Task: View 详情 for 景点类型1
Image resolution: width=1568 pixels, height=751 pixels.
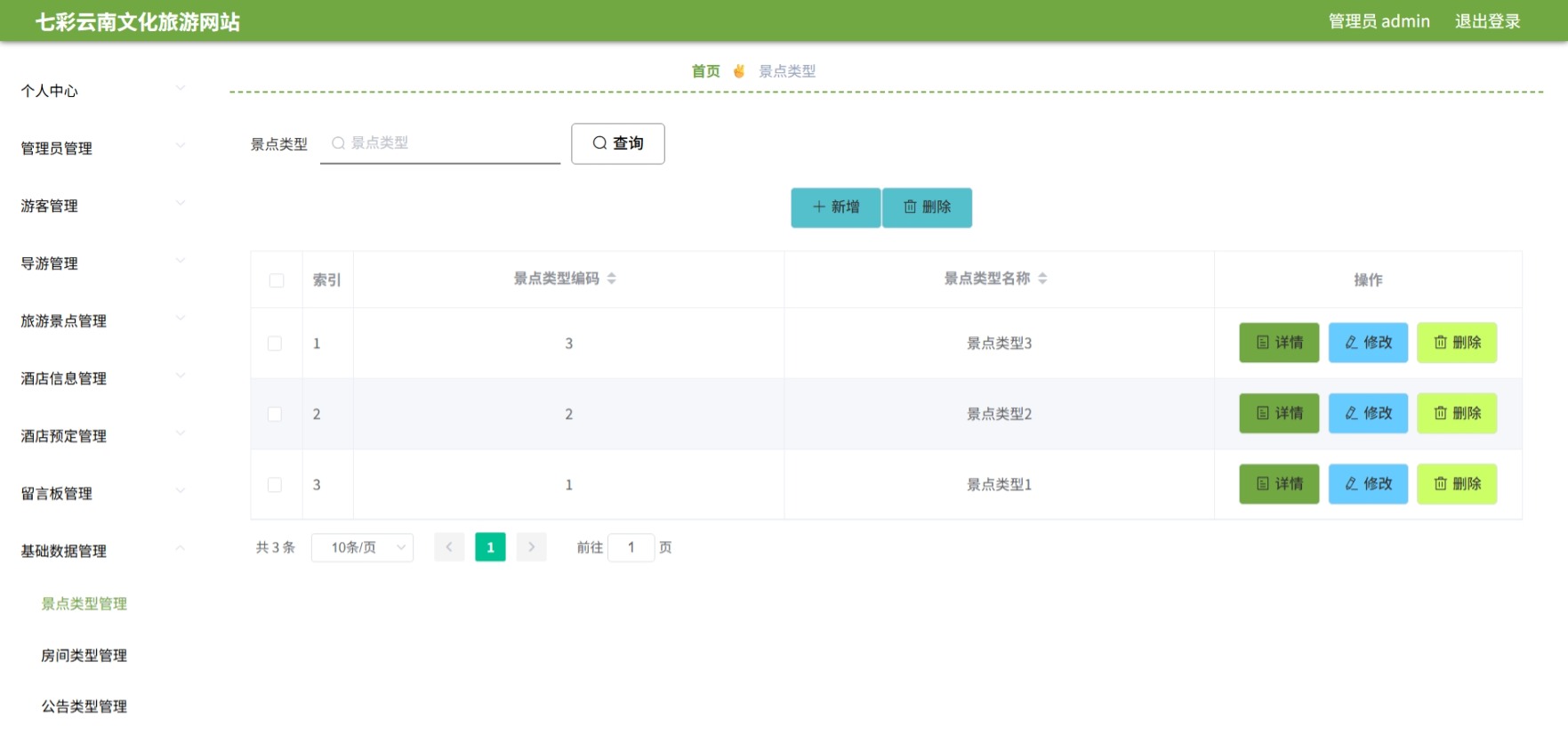Action: click(1279, 484)
